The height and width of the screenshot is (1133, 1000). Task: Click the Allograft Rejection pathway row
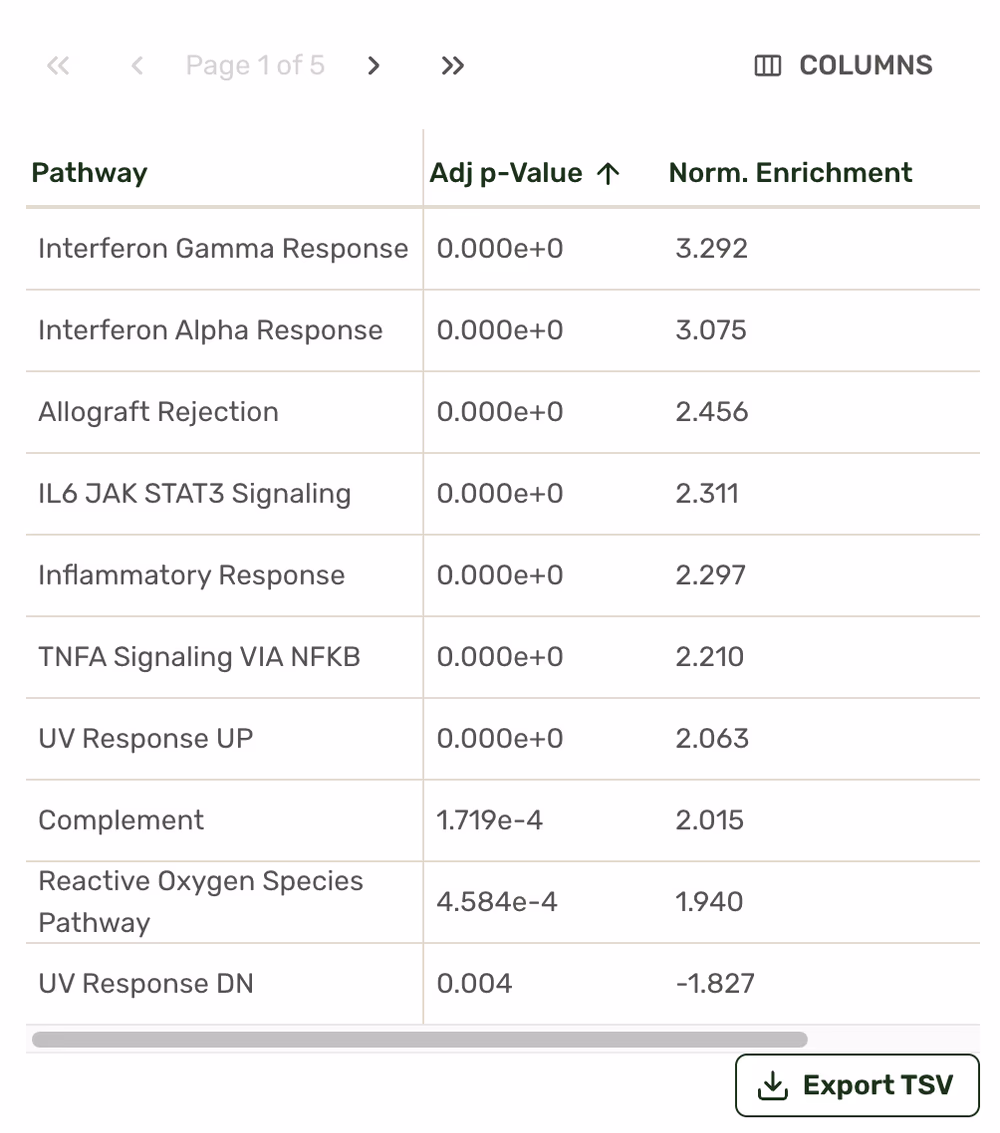click(x=158, y=412)
